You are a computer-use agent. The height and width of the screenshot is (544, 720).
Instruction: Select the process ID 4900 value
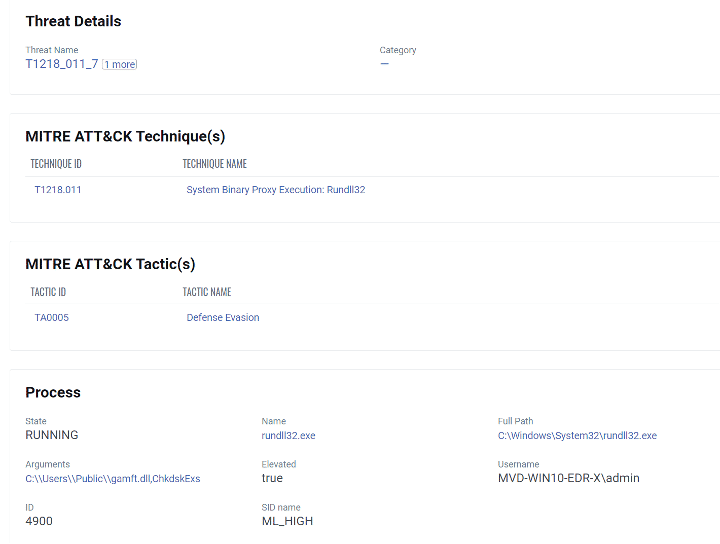[39, 521]
